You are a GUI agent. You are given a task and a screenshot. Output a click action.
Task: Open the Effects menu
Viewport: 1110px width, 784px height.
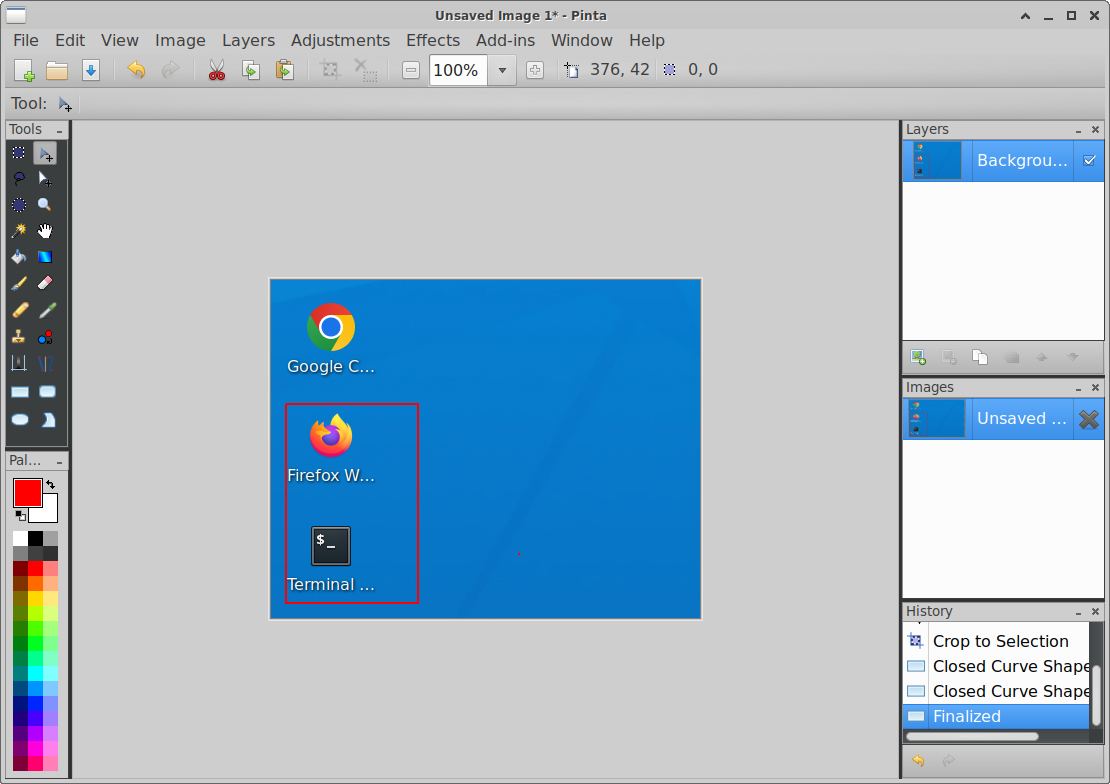(x=433, y=40)
